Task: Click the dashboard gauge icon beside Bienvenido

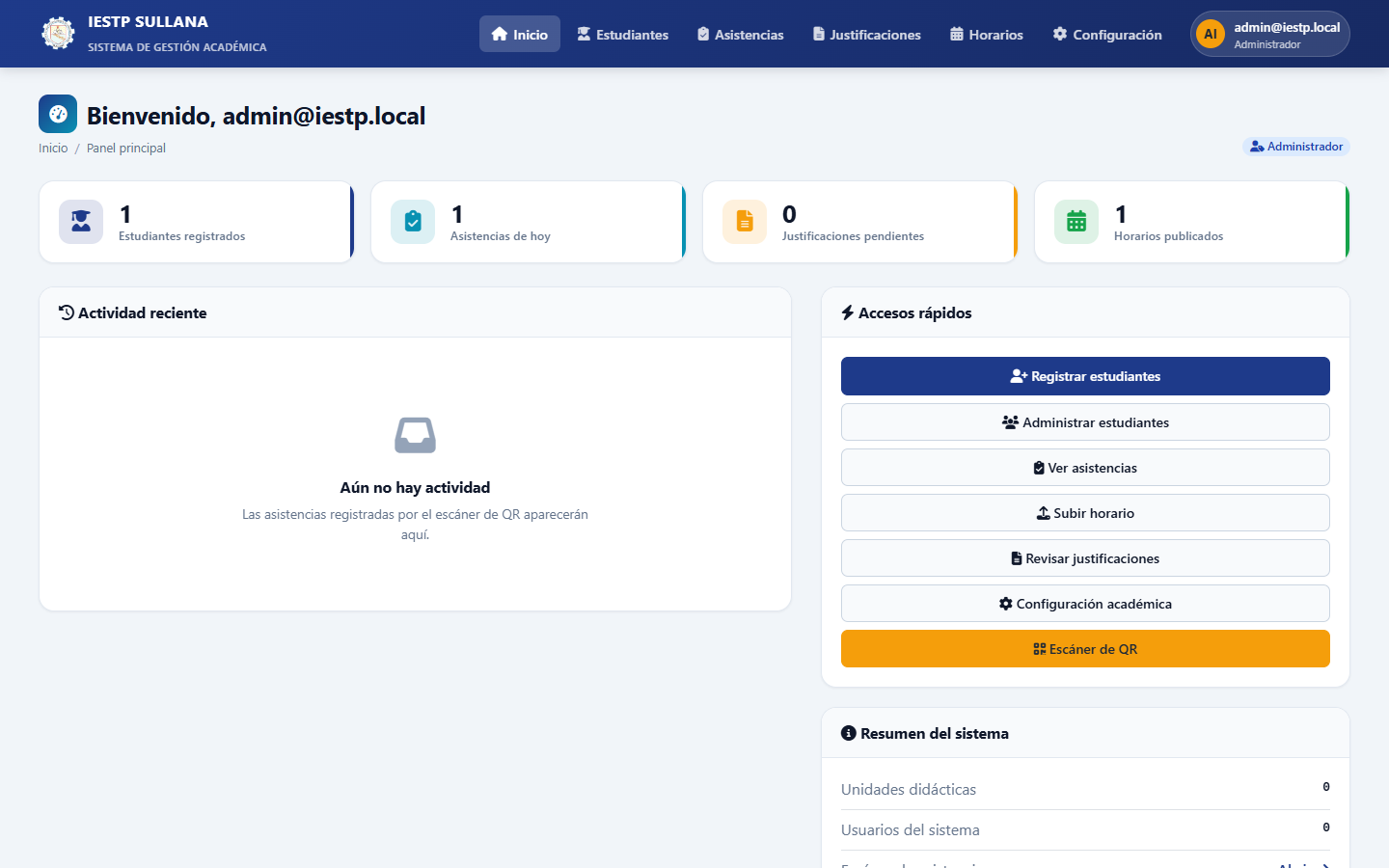Action: pyautogui.click(x=58, y=114)
